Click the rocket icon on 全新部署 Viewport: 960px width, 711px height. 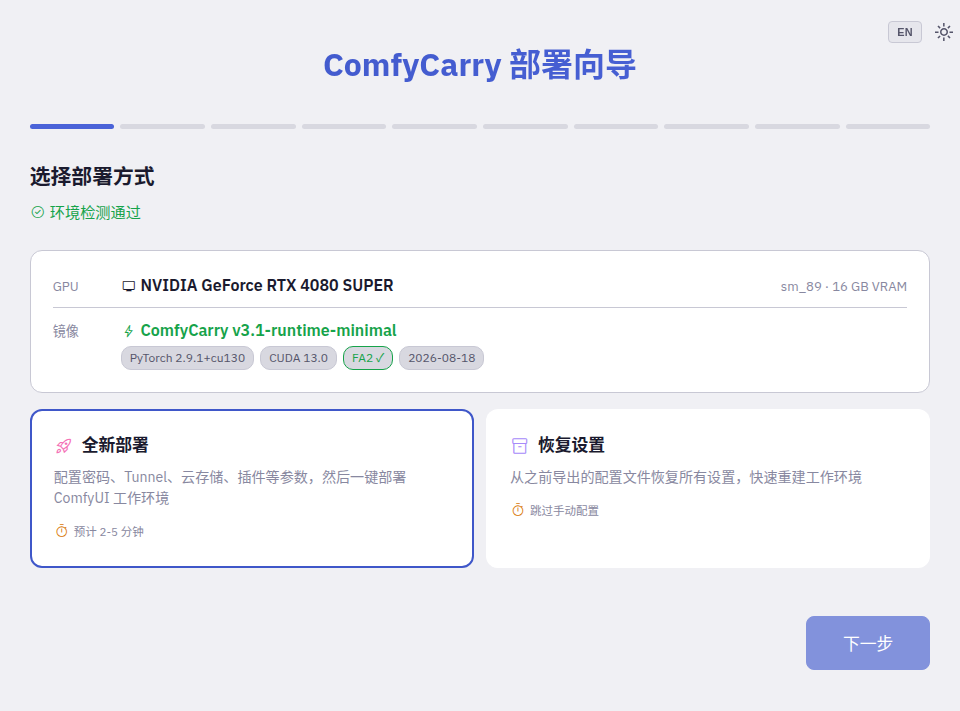(64, 446)
